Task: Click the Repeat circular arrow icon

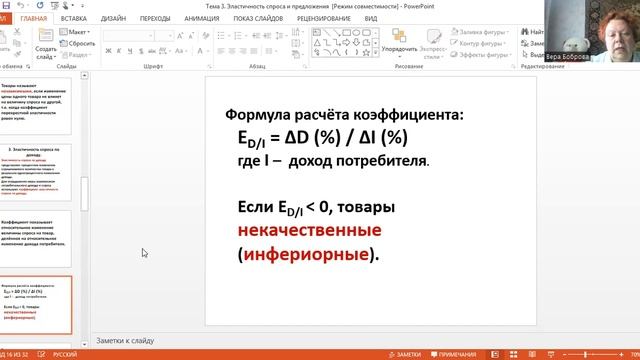Action: [x=40, y=6]
